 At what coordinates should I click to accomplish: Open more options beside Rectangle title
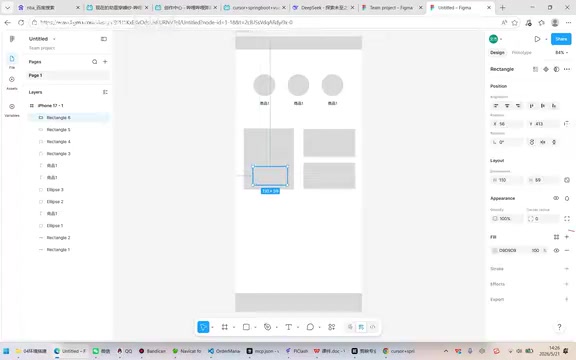point(567,69)
